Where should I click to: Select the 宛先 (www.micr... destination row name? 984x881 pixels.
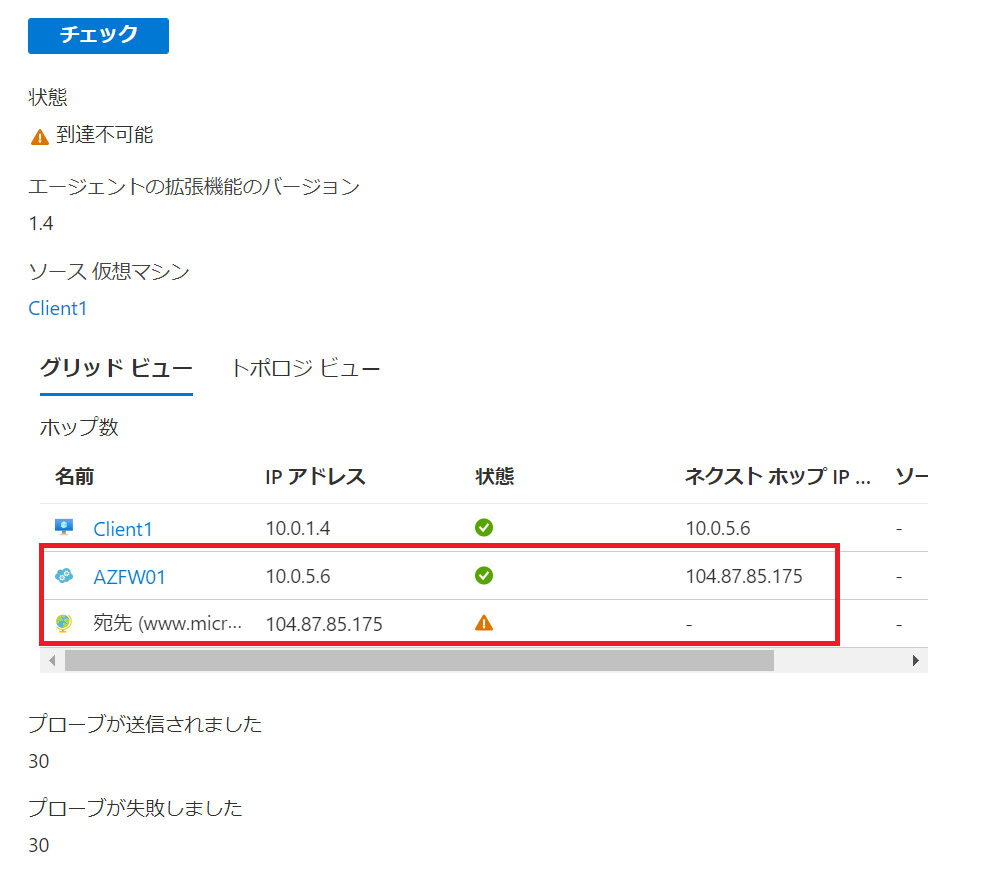click(168, 623)
